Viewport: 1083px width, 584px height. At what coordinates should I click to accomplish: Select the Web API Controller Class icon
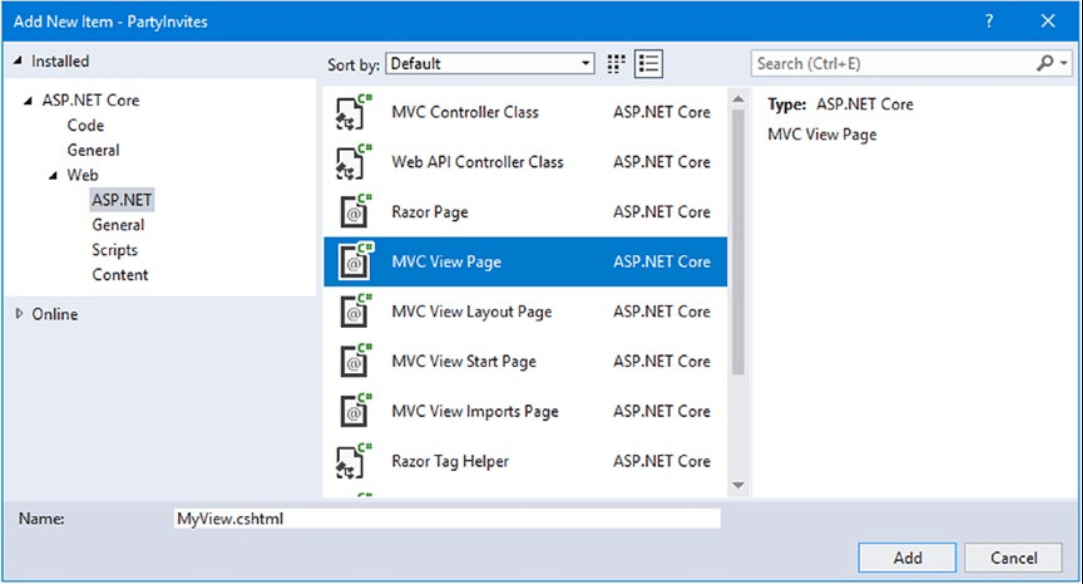click(x=353, y=162)
